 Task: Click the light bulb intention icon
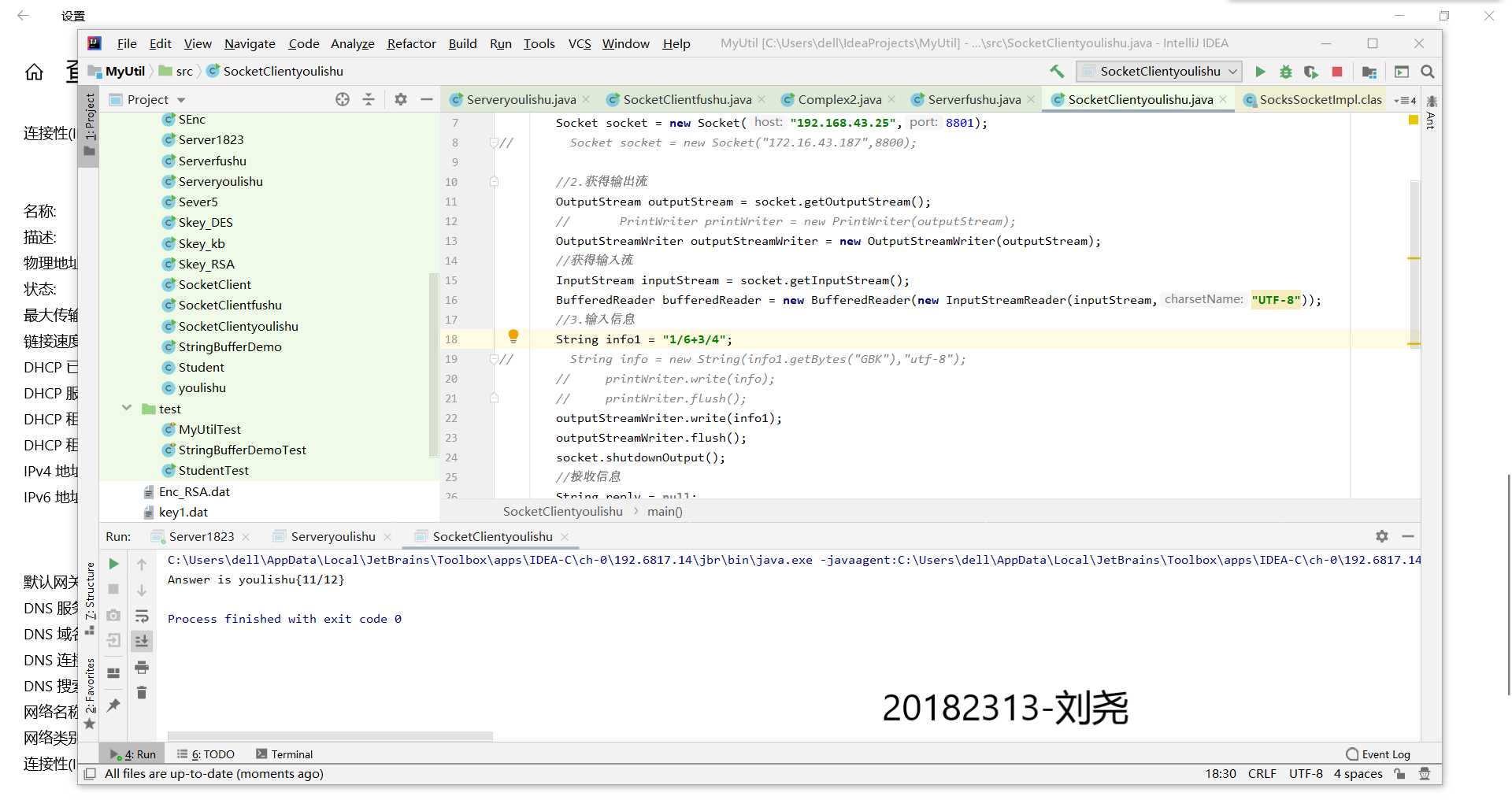tap(513, 337)
